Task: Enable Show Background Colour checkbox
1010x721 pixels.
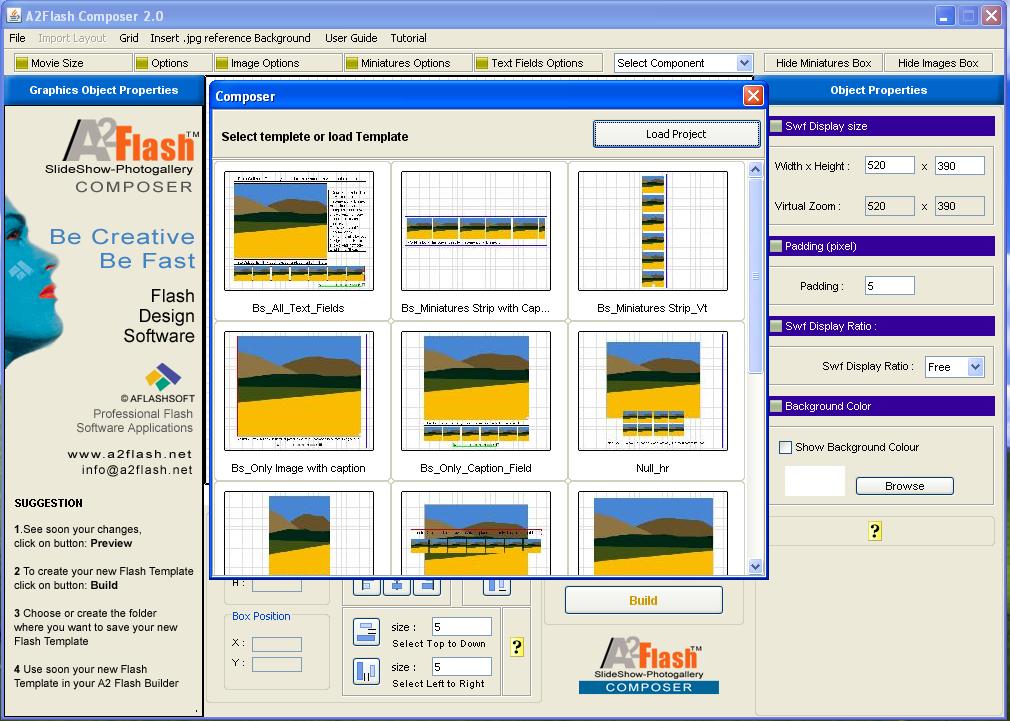Action: 785,447
